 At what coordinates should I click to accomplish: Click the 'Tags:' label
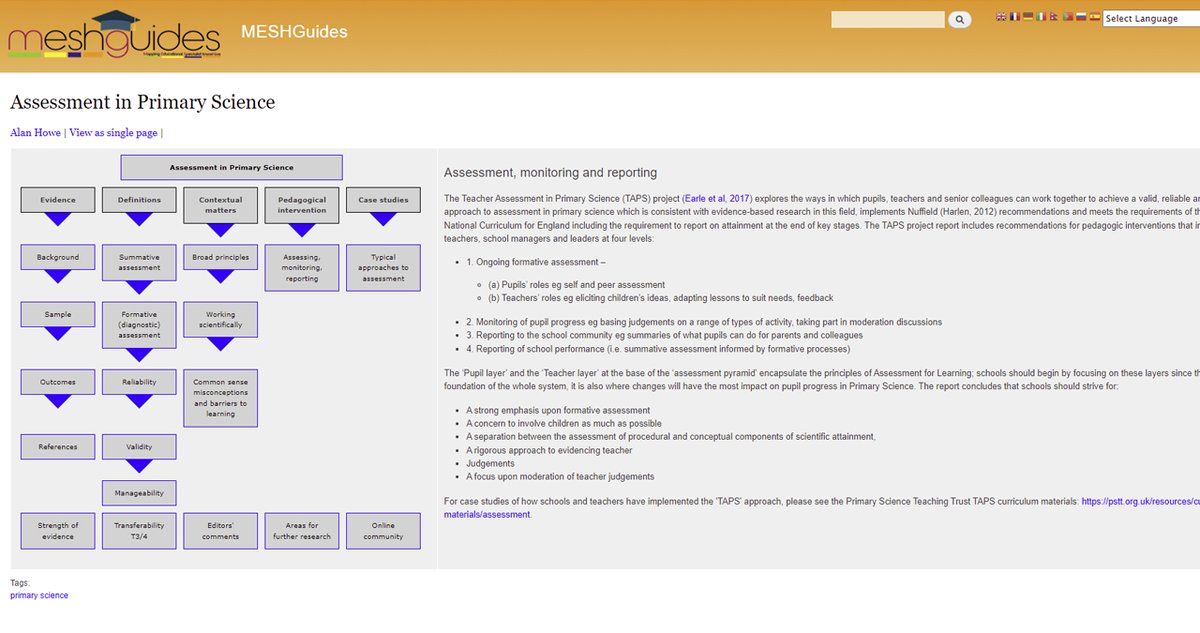pyautogui.click(x=20, y=583)
